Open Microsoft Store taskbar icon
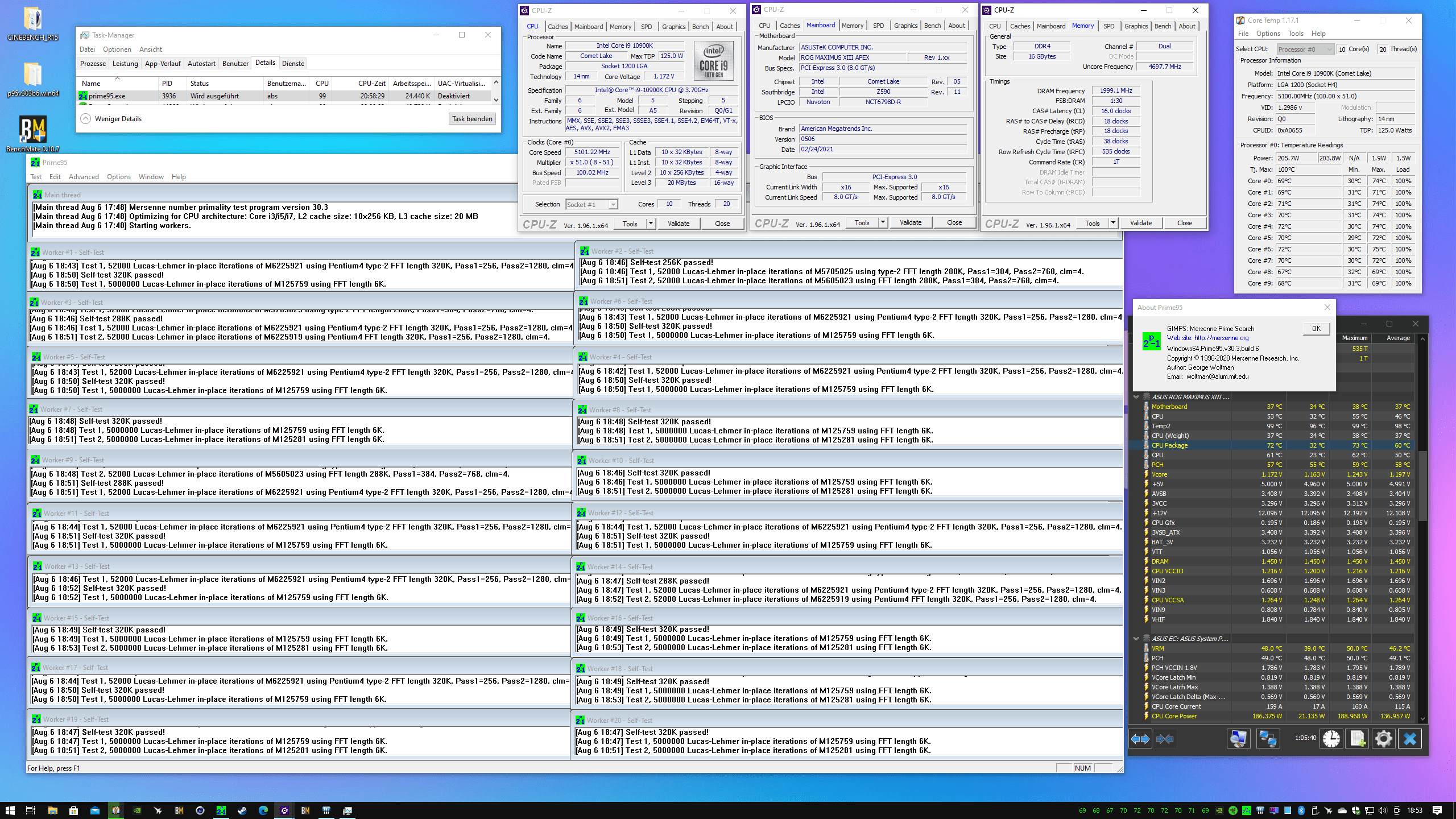Viewport: 1456px width, 819px height. click(x=73, y=810)
